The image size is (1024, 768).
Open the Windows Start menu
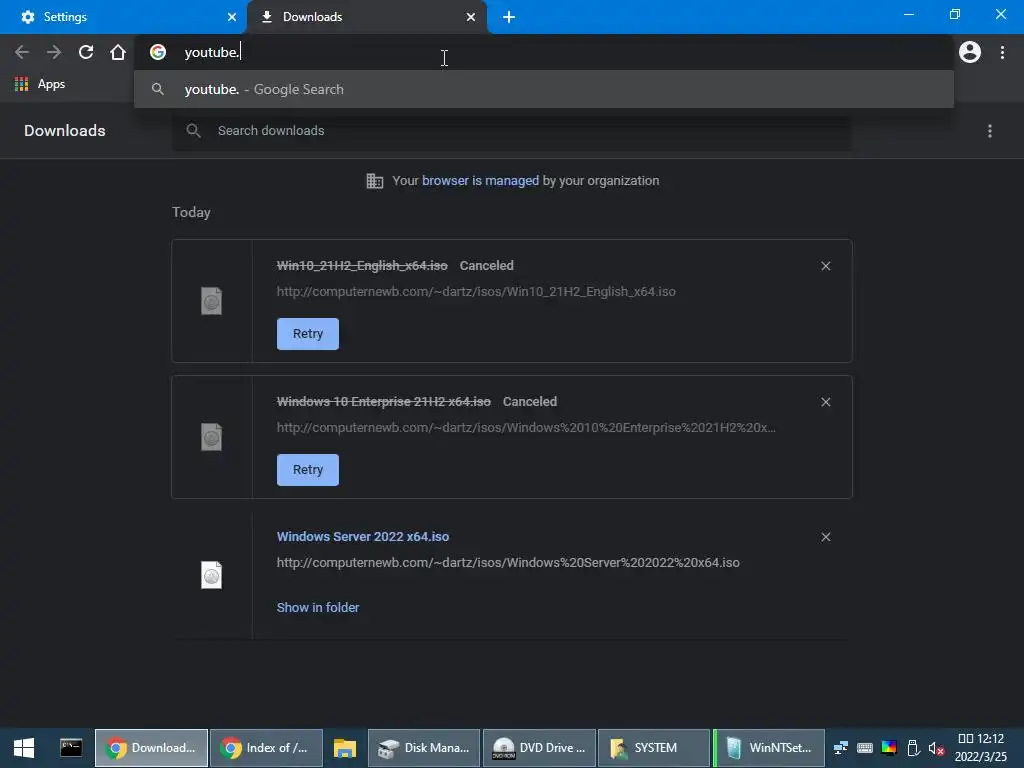pyautogui.click(x=24, y=748)
